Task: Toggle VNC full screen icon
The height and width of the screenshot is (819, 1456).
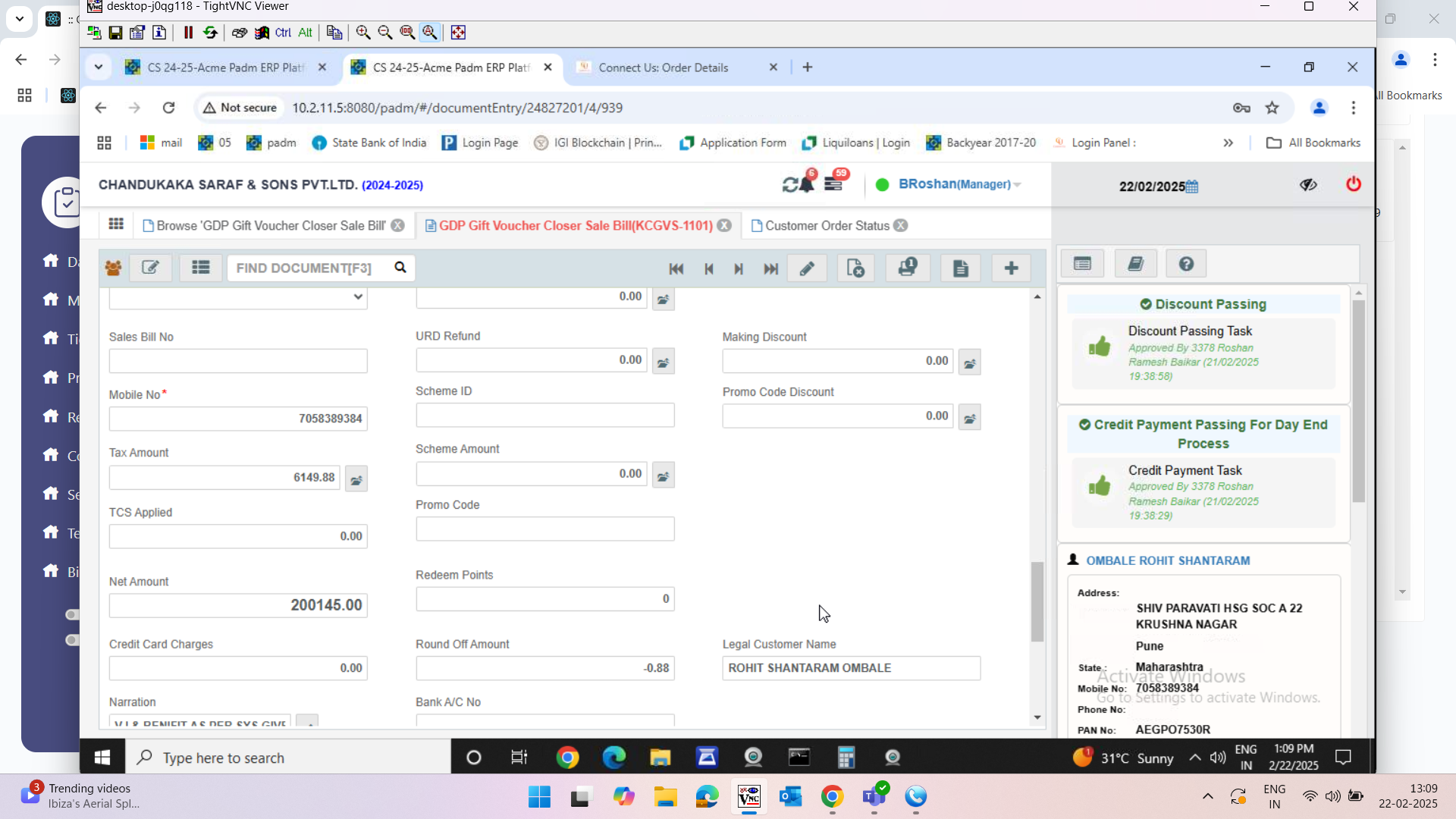Action: click(x=458, y=33)
